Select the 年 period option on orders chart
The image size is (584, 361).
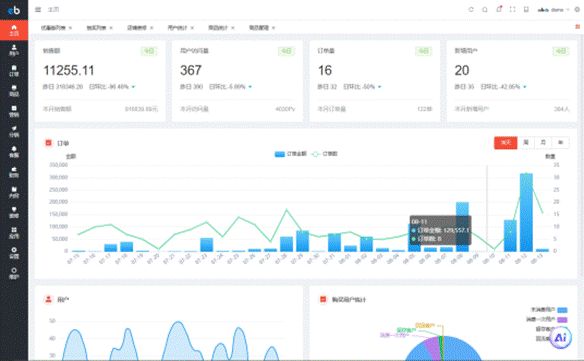(560, 143)
